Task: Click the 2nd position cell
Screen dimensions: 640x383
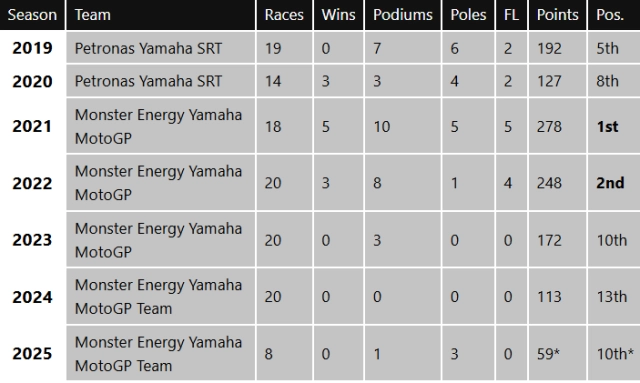Action: click(614, 183)
